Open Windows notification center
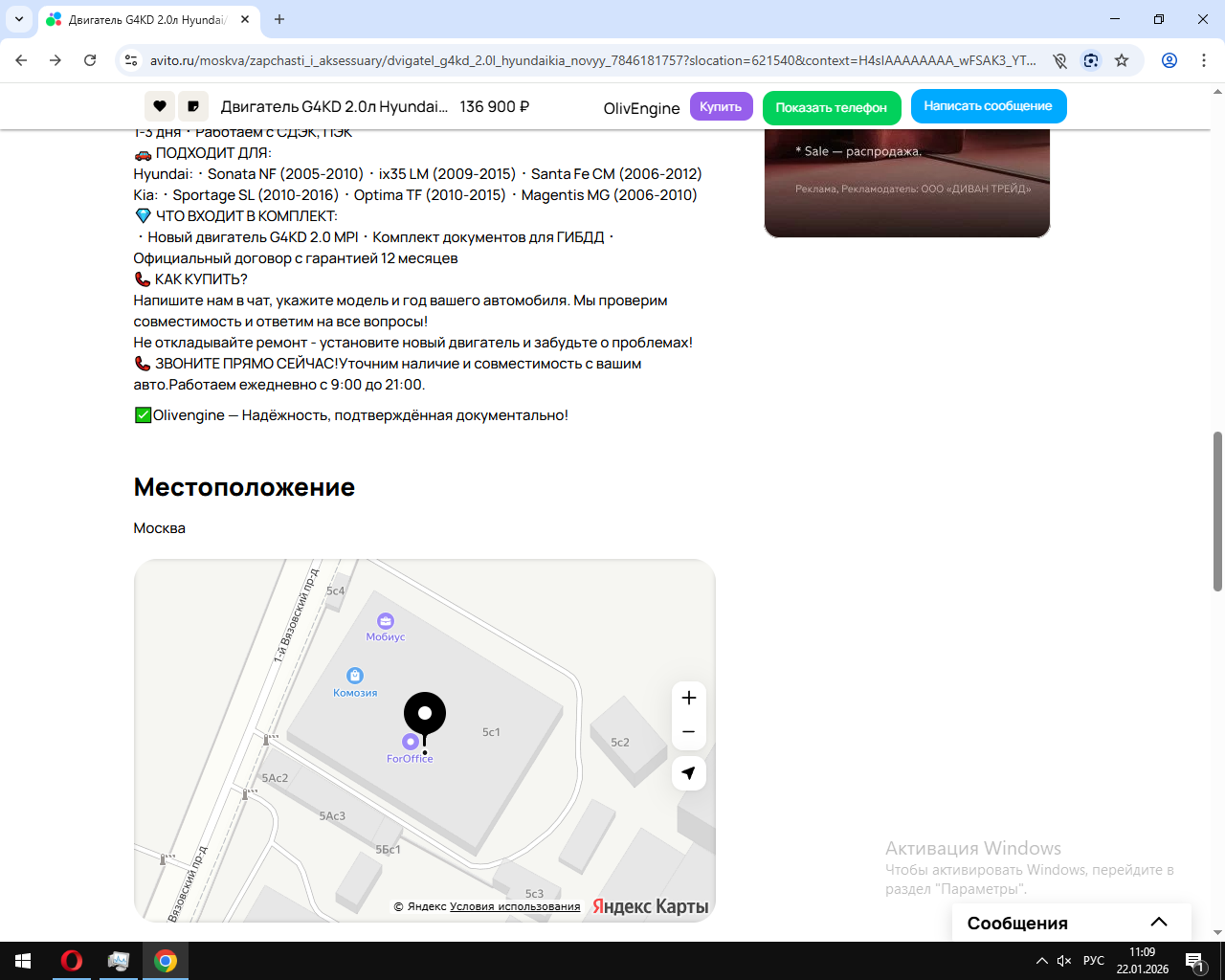 pyautogui.click(x=1194, y=961)
